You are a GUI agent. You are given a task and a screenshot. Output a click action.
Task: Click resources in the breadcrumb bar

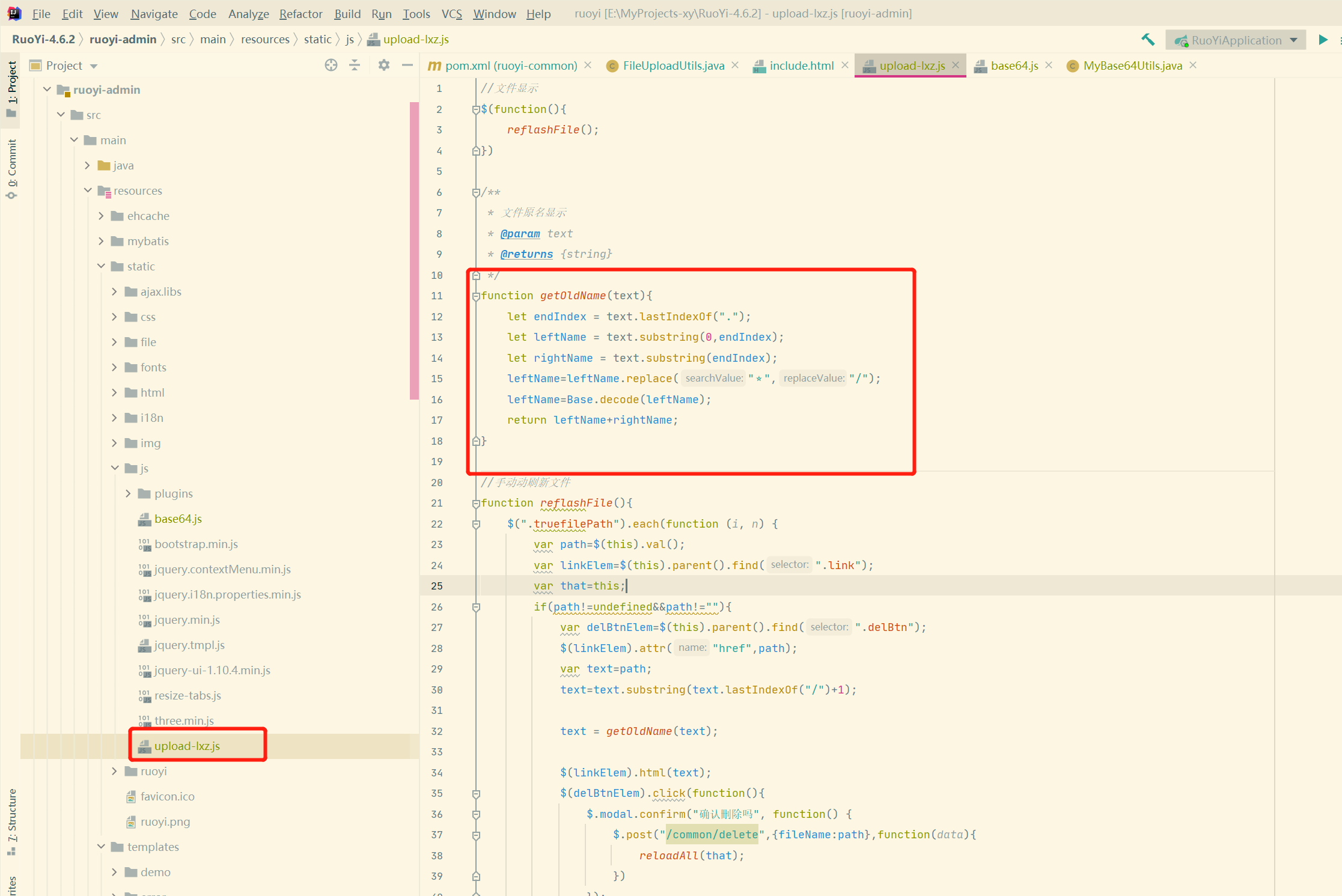pyautogui.click(x=265, y=39)
